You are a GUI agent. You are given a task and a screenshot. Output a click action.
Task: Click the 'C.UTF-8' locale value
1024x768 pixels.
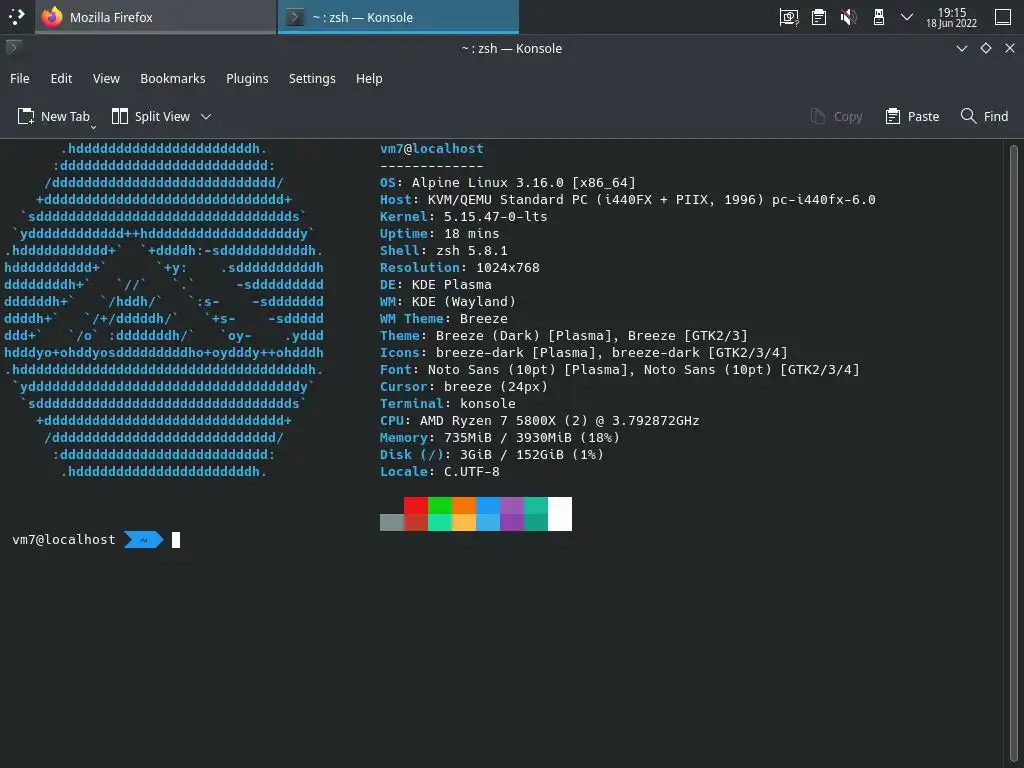(472, 471)
